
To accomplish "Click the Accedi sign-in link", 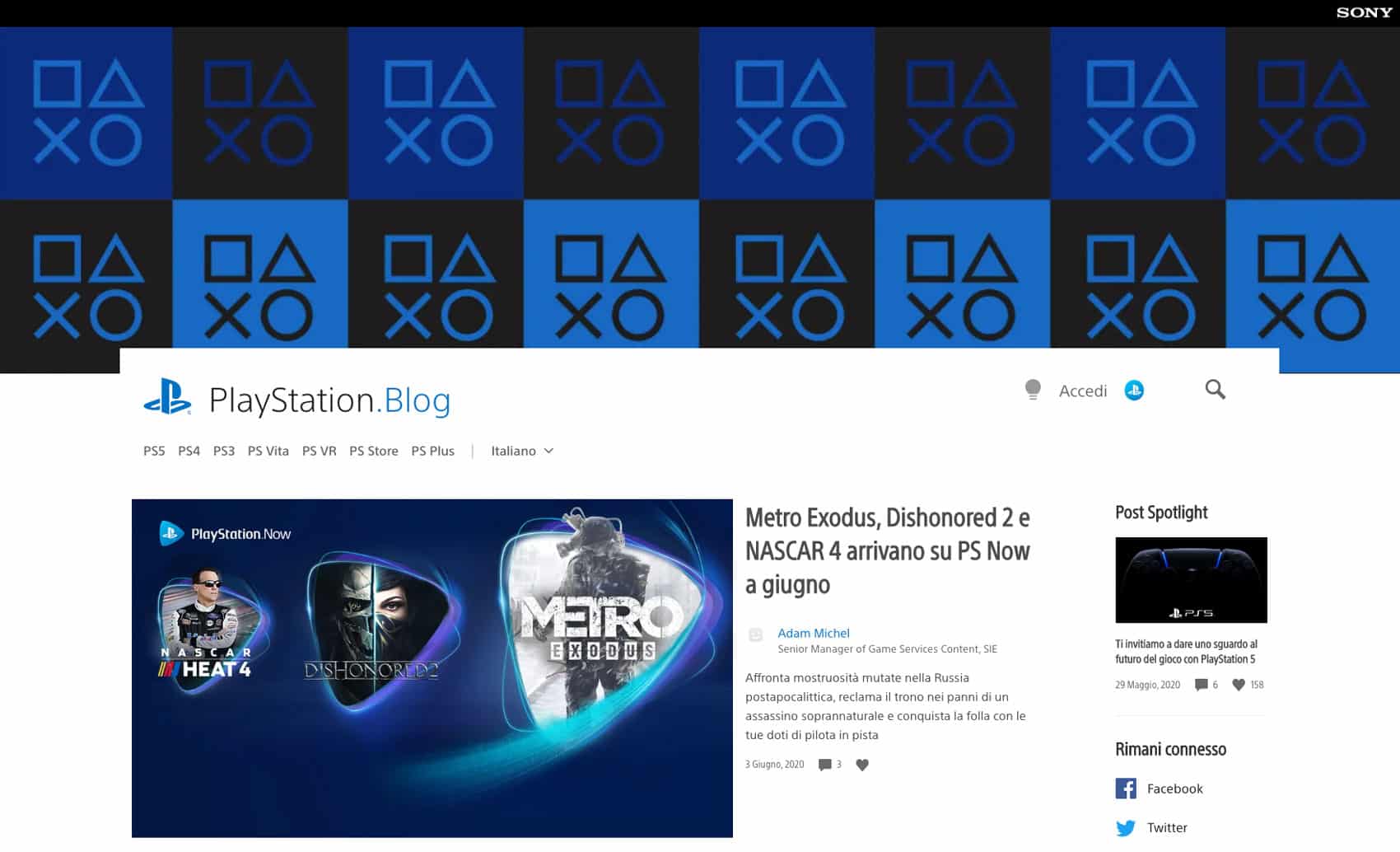I will (x=1083, y=391).
